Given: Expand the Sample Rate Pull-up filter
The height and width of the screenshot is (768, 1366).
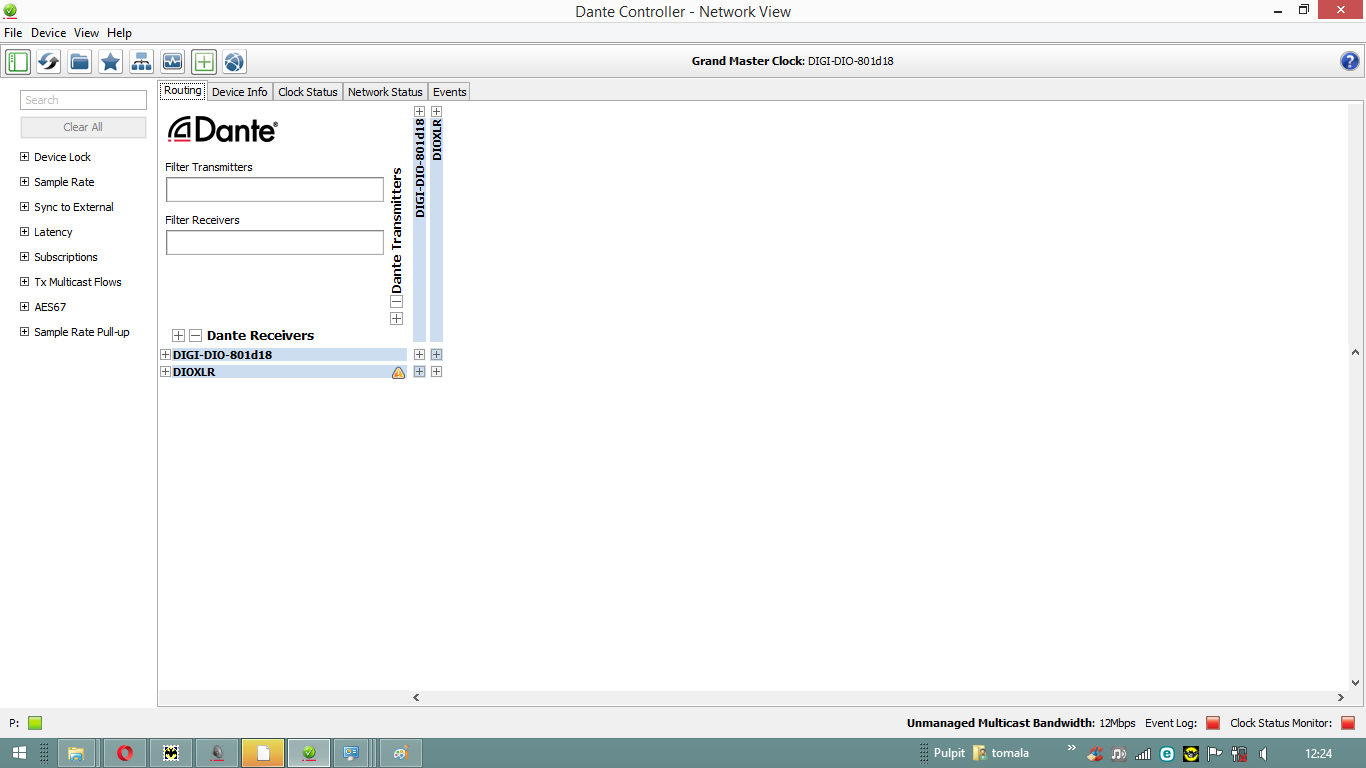Looking at the screenshot, I should coord(25,332).
